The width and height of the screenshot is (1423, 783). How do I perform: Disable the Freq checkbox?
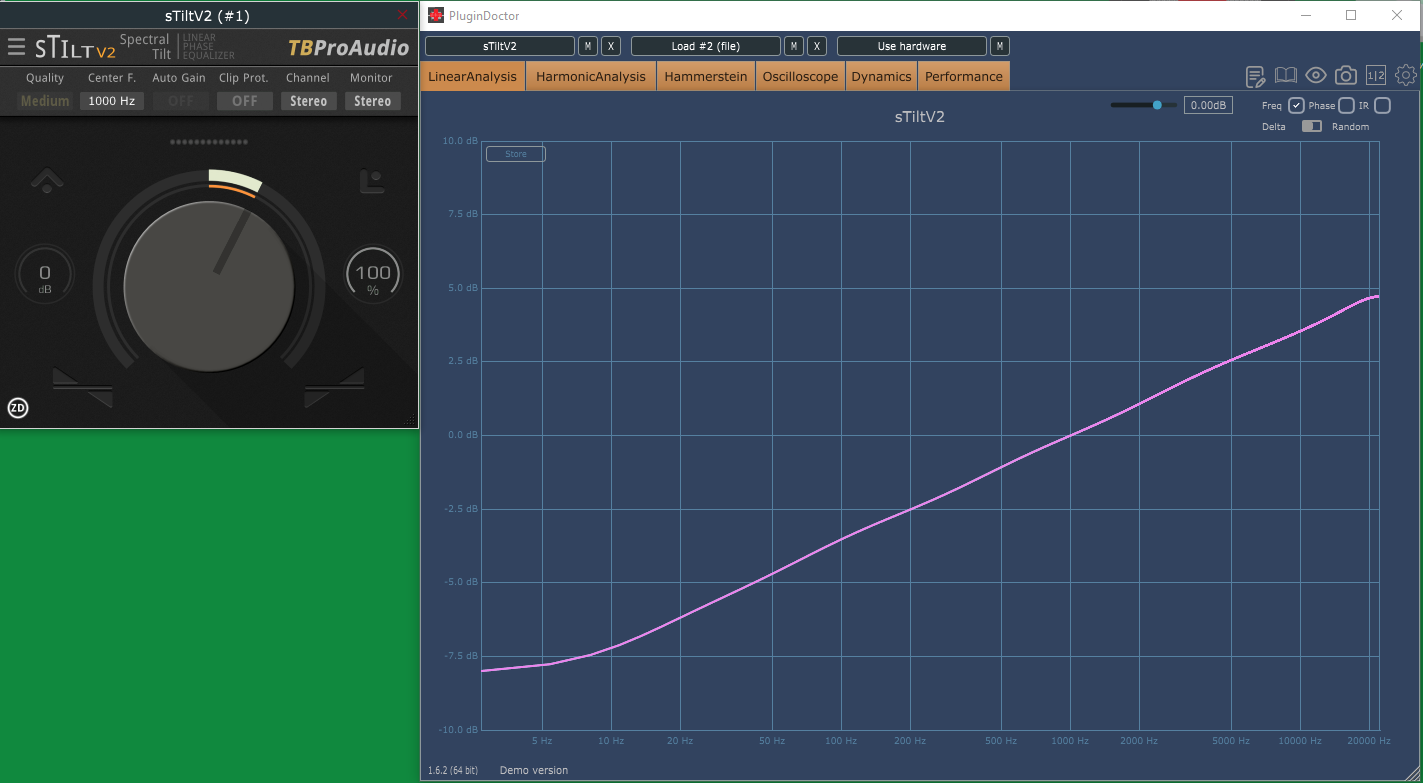1296,105
